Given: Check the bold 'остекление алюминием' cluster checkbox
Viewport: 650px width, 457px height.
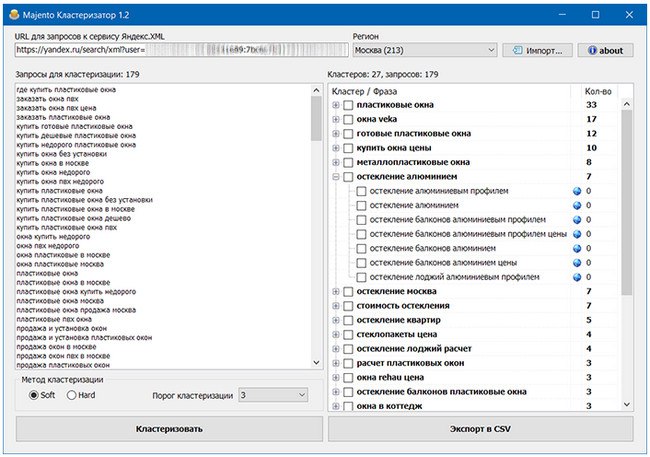Looking at the screenshot, I should tap(348, 177).
